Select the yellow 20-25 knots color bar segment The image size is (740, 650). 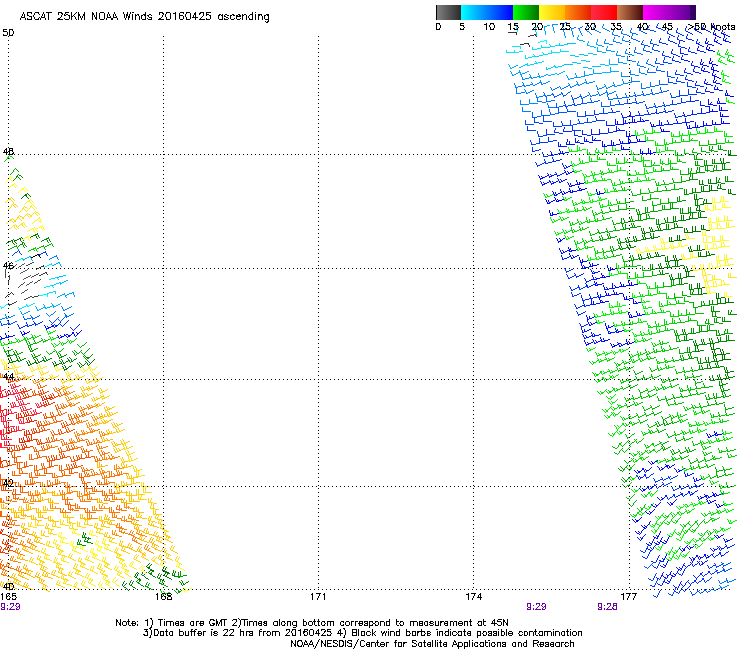point(552,12)
